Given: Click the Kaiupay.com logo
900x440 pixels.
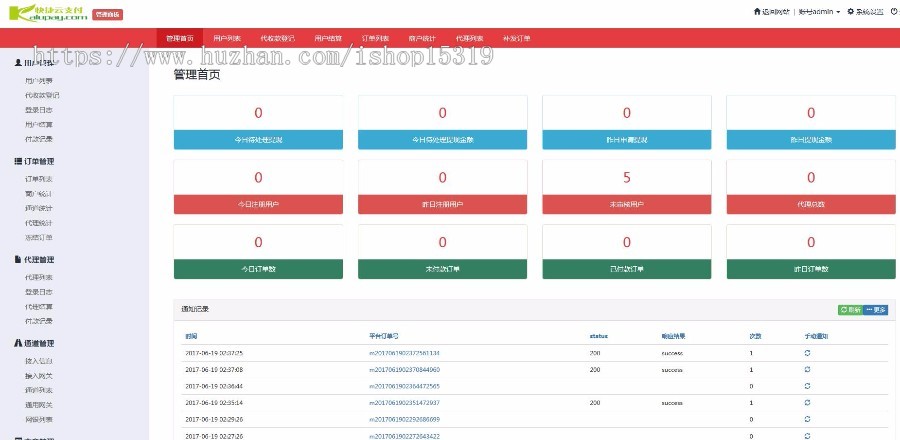Looking at the screenshot, I should (x=48, y=13).
